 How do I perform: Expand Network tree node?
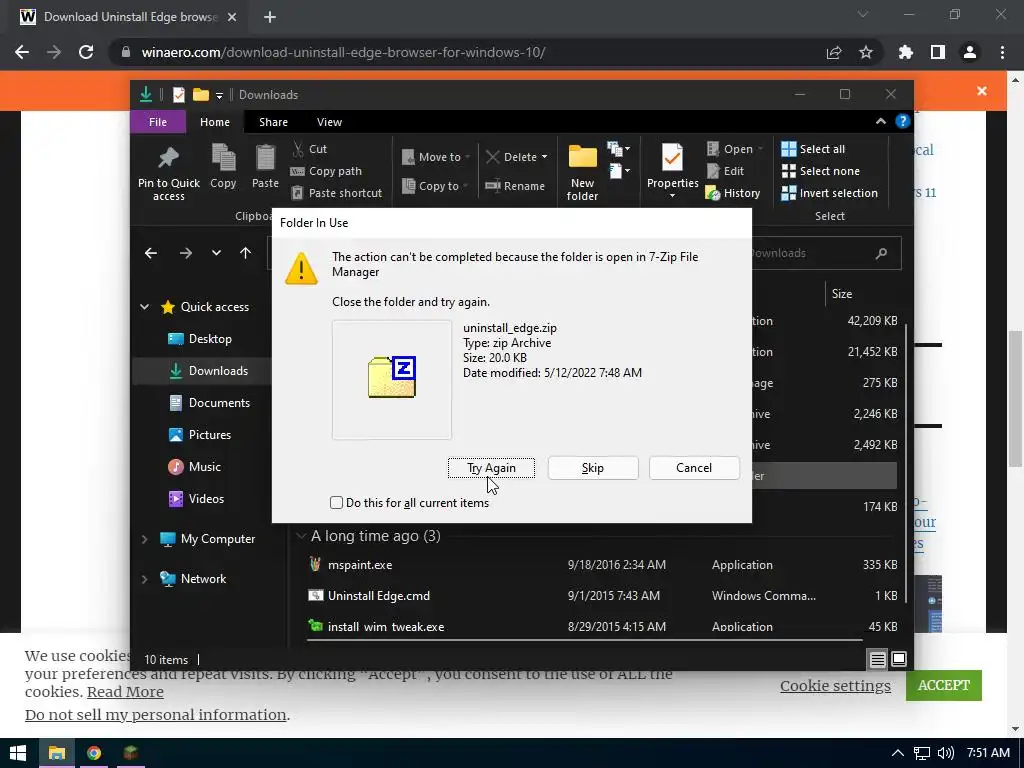pyautogui.click(x=144, y=579)
